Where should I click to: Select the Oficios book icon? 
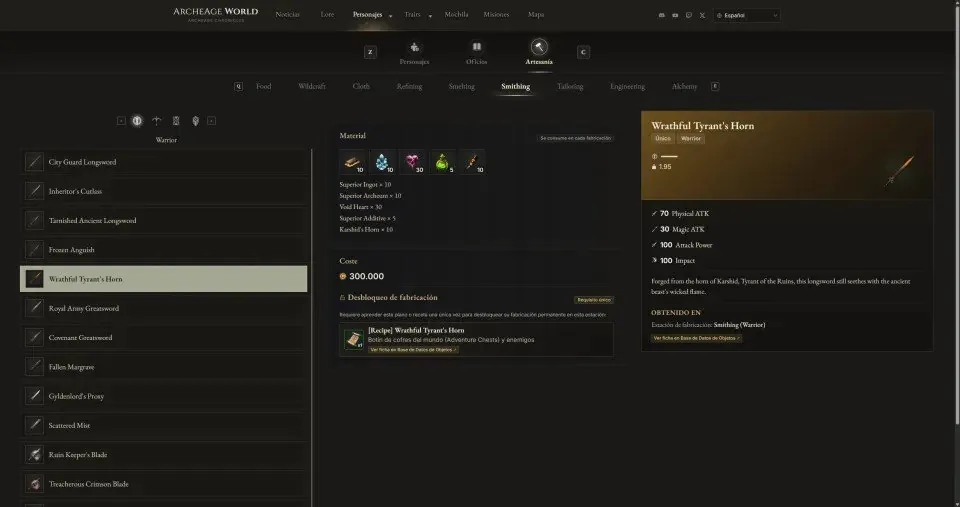[476, 47]
